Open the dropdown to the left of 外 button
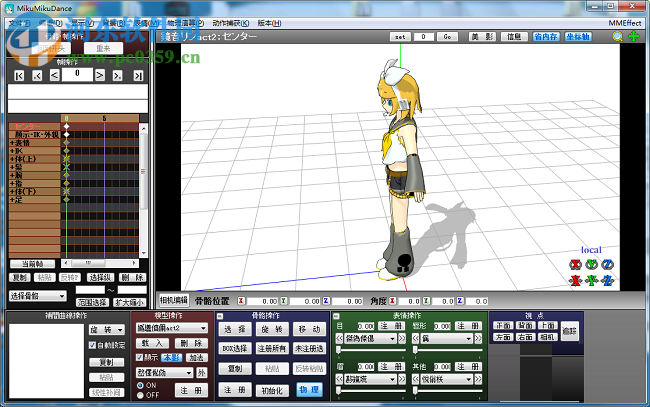 [x=165, y=373]
